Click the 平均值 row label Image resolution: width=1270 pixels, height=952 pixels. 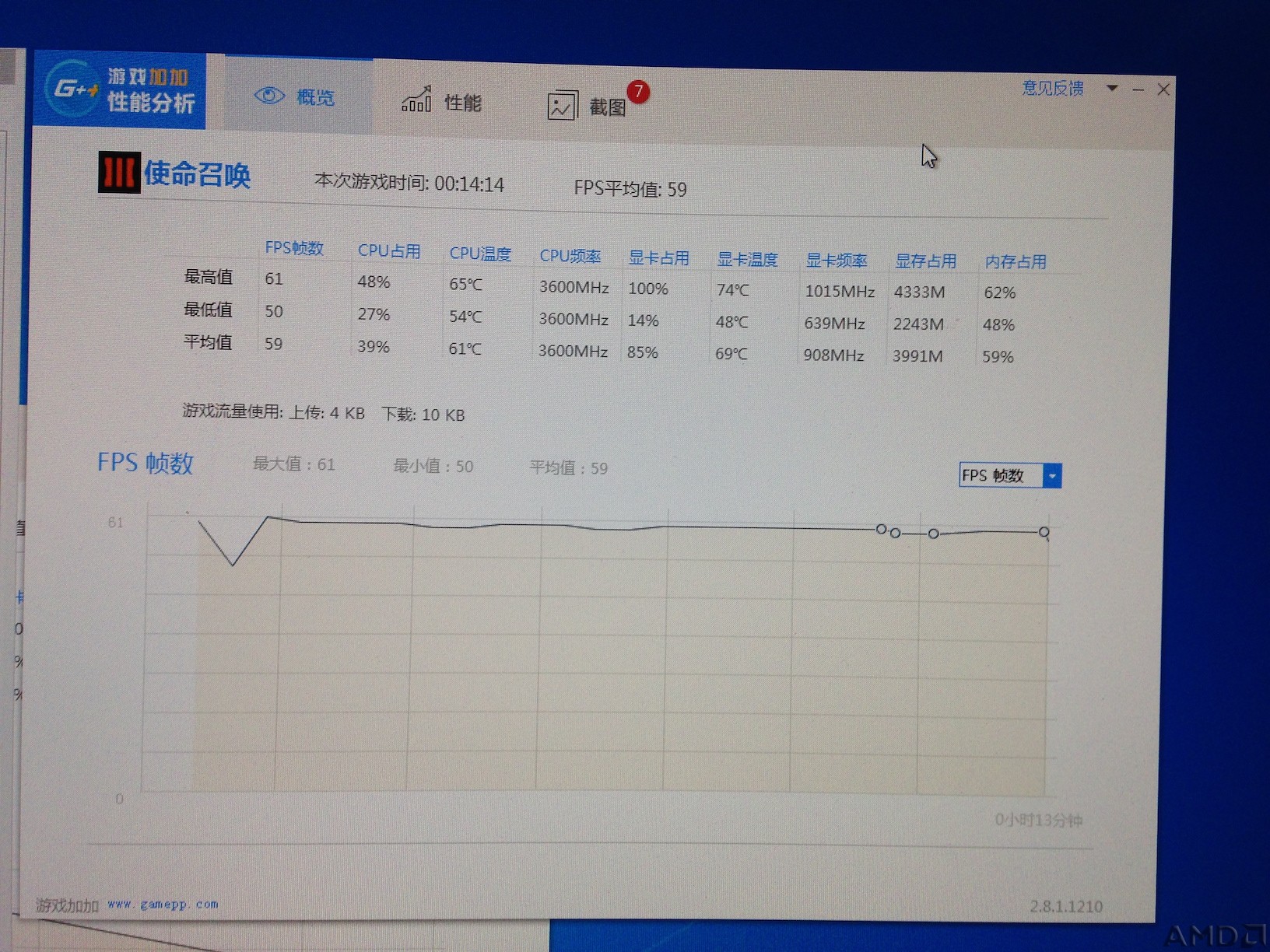(x=208, y=342)
